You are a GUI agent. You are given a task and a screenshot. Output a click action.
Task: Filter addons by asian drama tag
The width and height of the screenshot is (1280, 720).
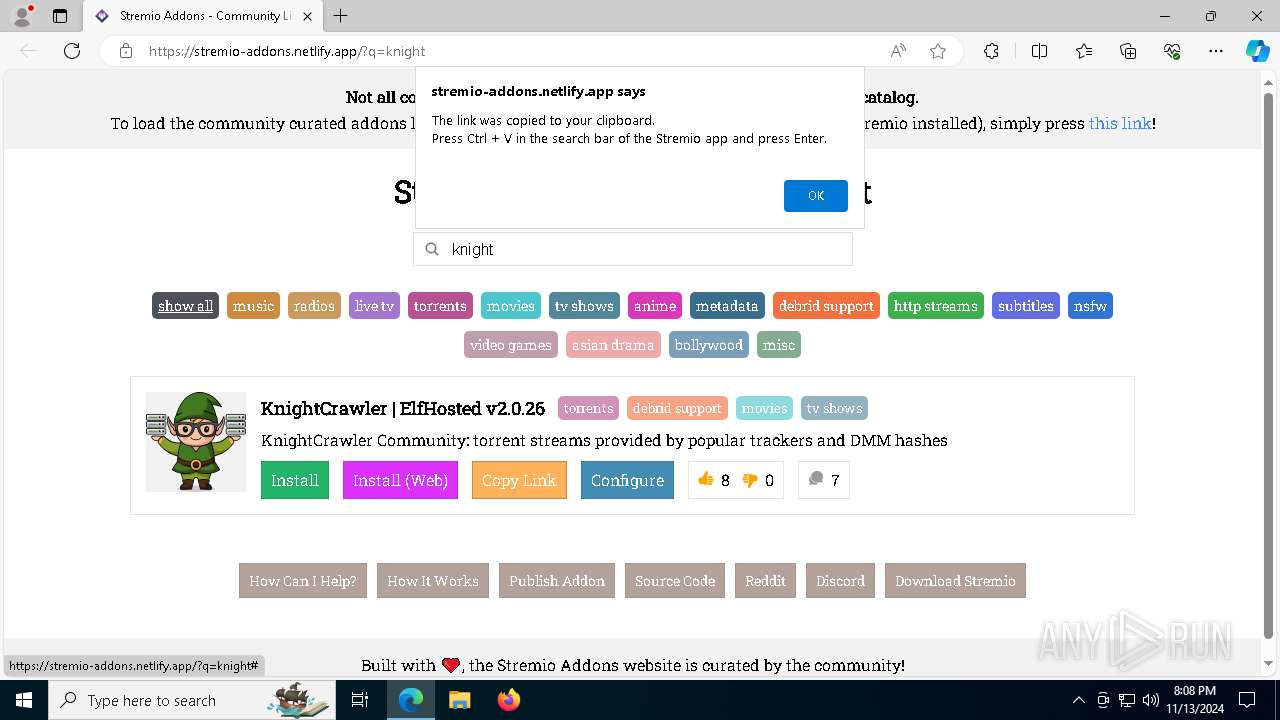pos(613,345)
